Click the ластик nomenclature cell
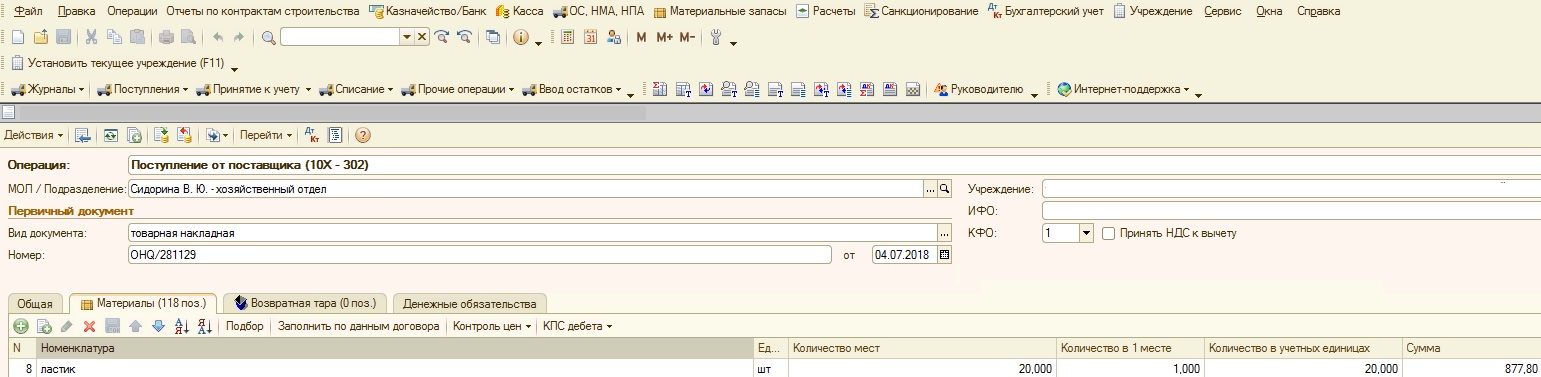The width and height of the screenshot is (1541, 377). (395, 368)
